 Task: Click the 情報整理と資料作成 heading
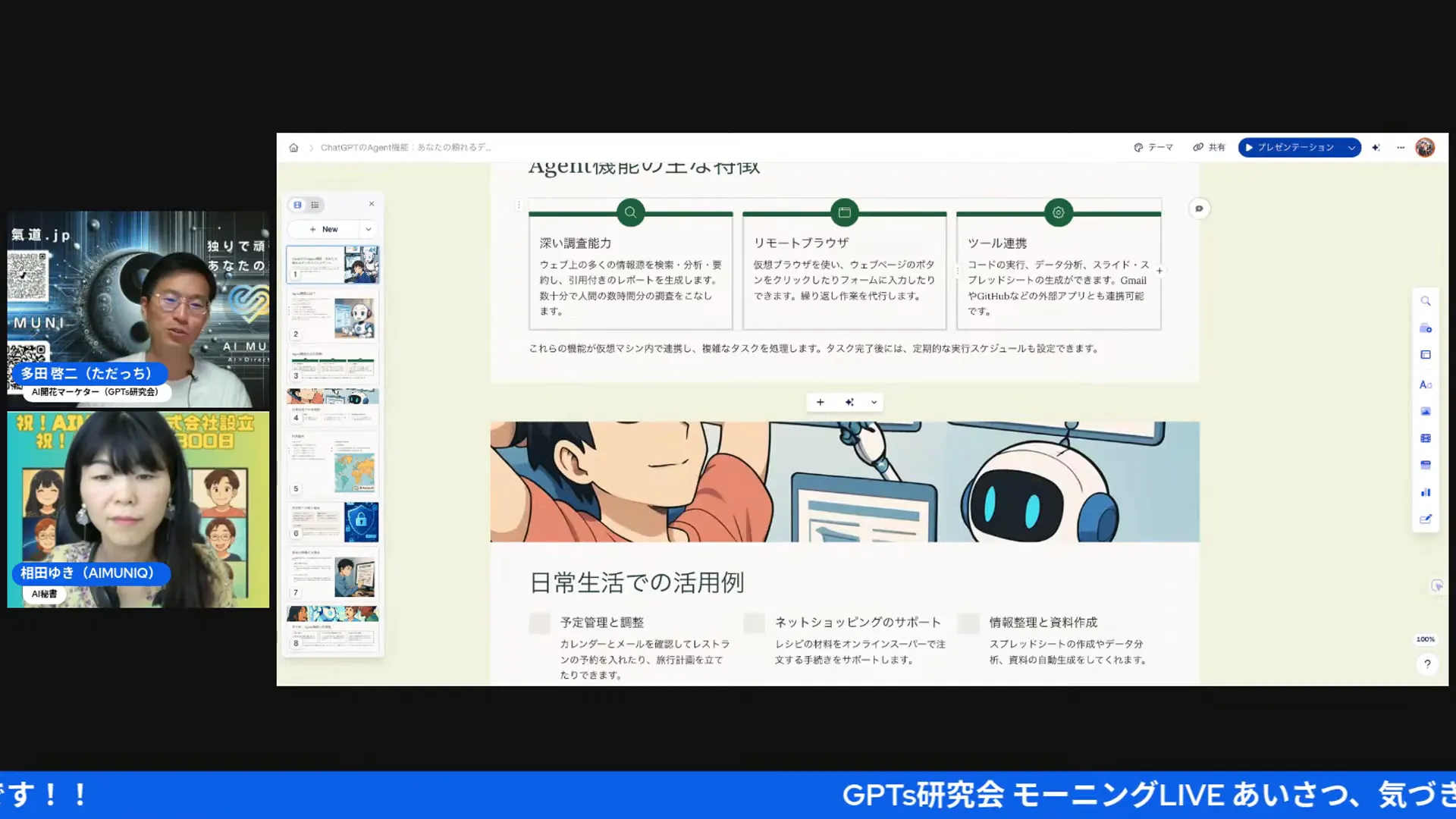pyautogui.click(x=1043, y=623)
